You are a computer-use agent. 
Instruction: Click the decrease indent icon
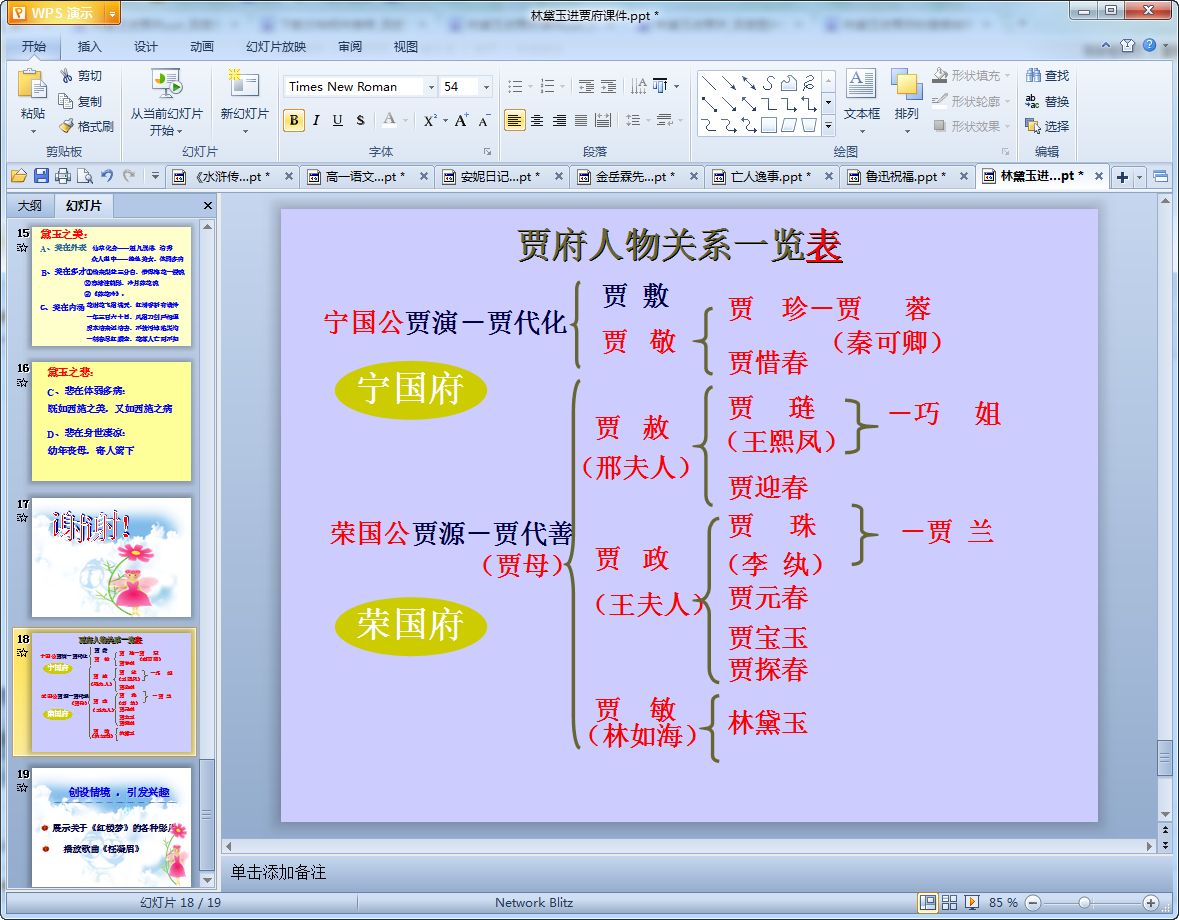pyautogui.click(x=586, y=86)
